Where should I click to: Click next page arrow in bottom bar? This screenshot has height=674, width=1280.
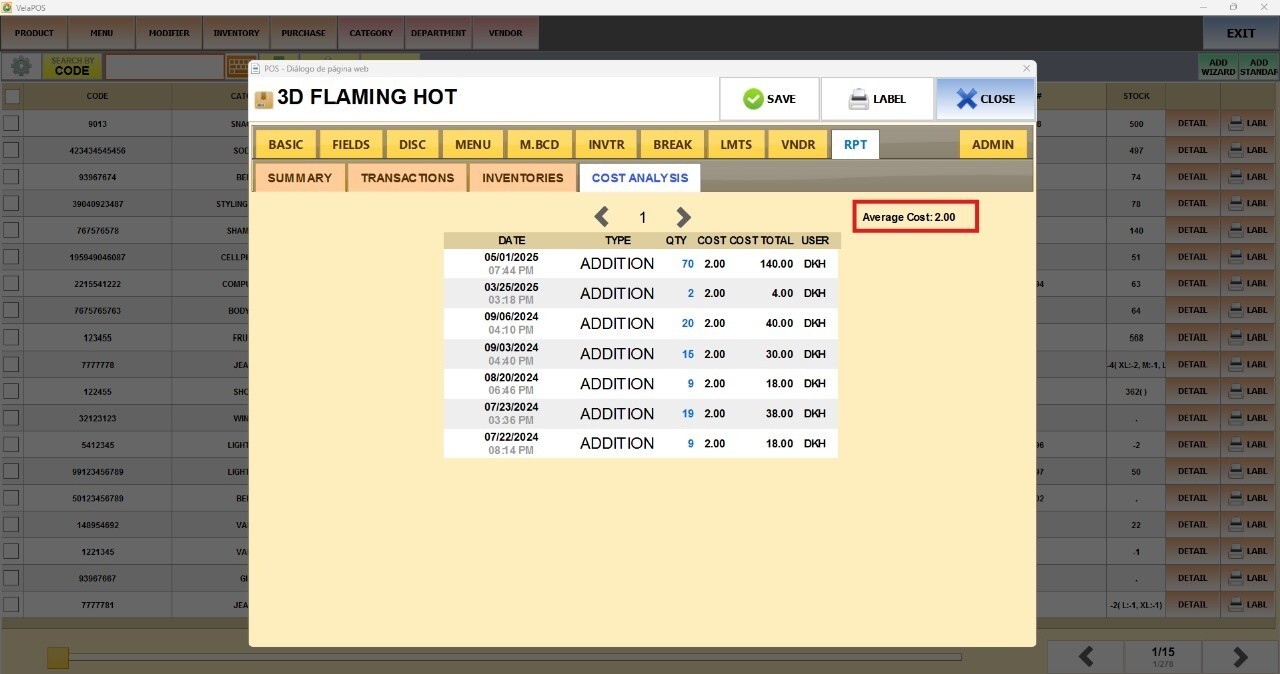pos(1240,656)
